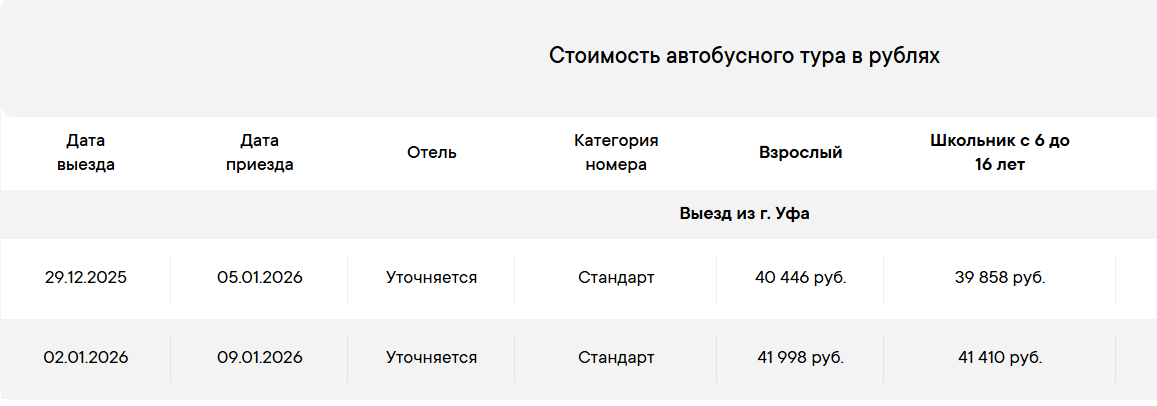Select the 'Взрослый' column header
1157x406 pixels.
800,153
